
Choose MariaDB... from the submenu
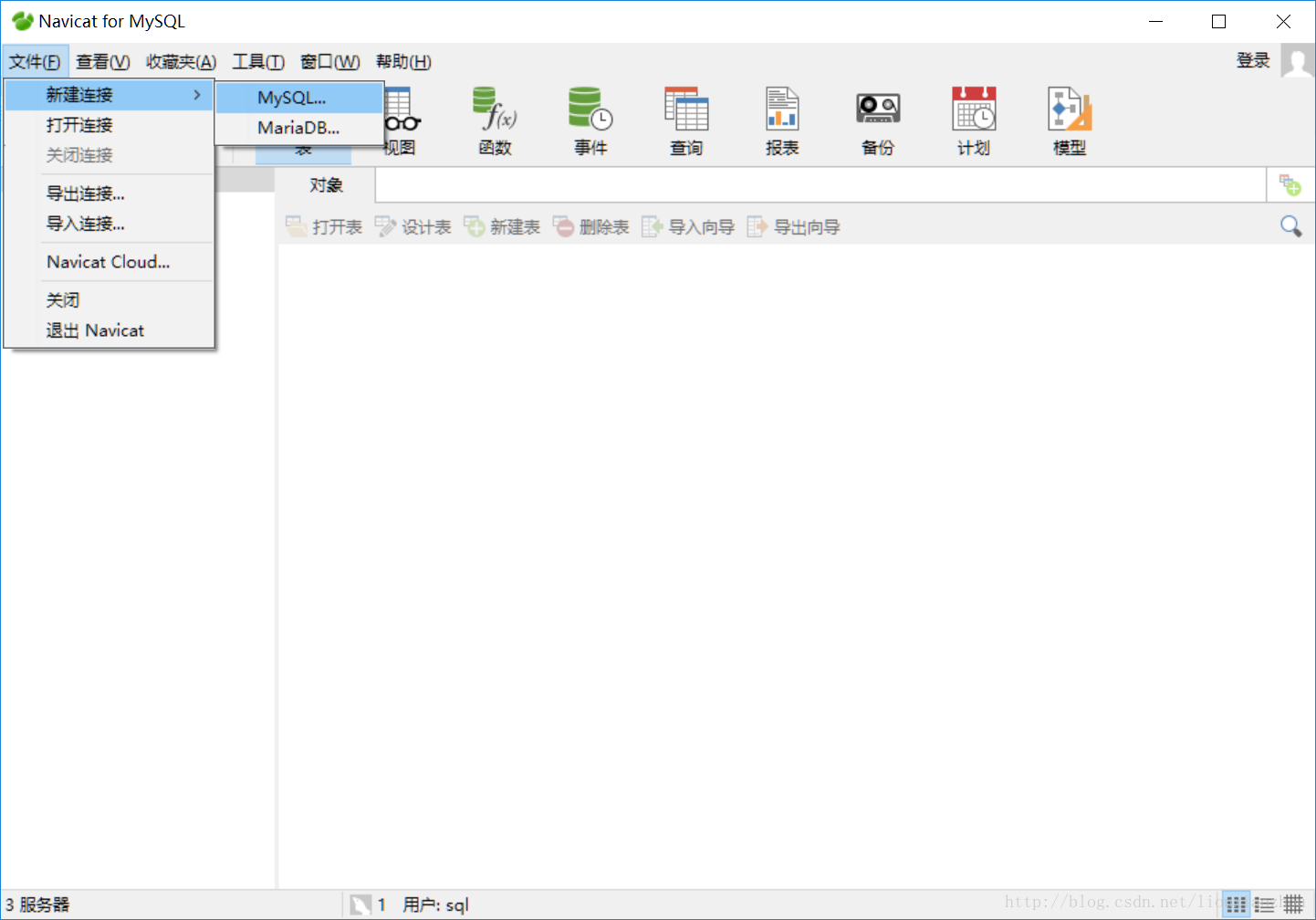point(299,128)
